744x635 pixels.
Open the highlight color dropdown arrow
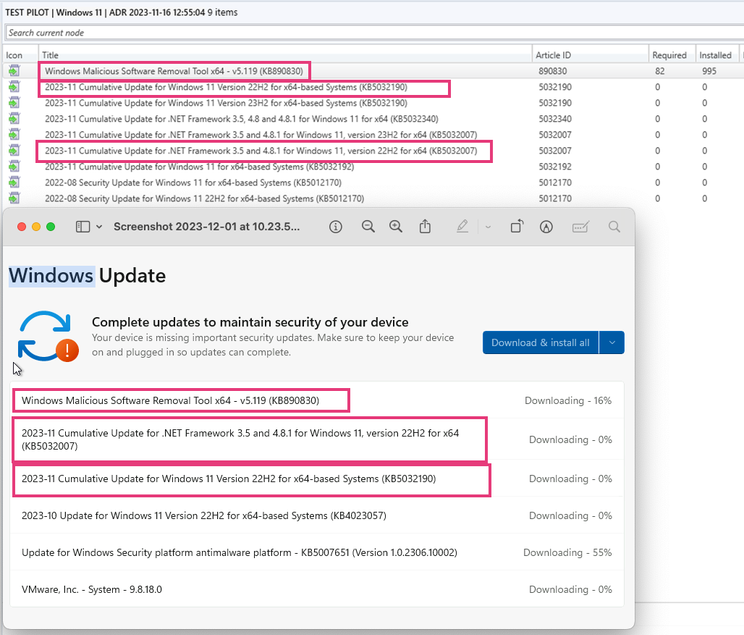(x=488, y=227)
